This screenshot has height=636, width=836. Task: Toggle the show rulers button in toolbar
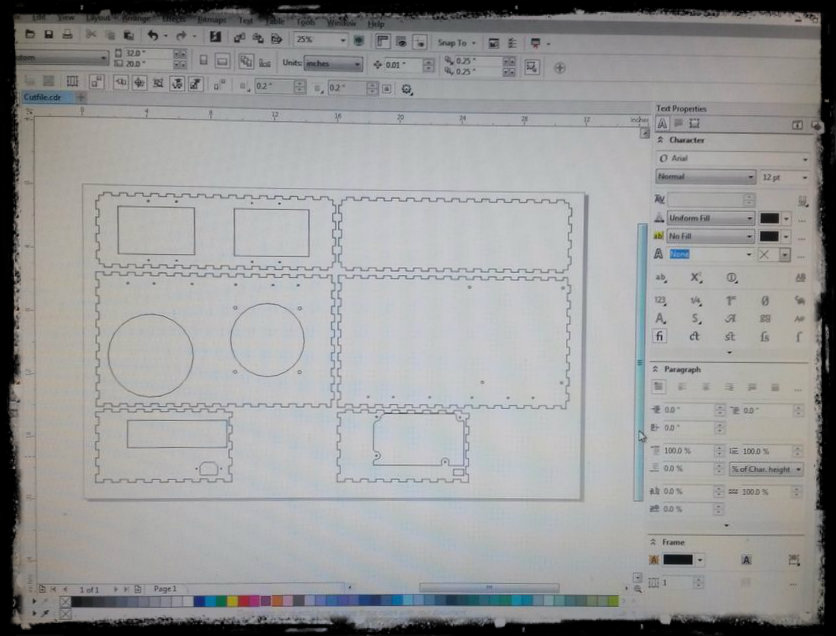382,42
